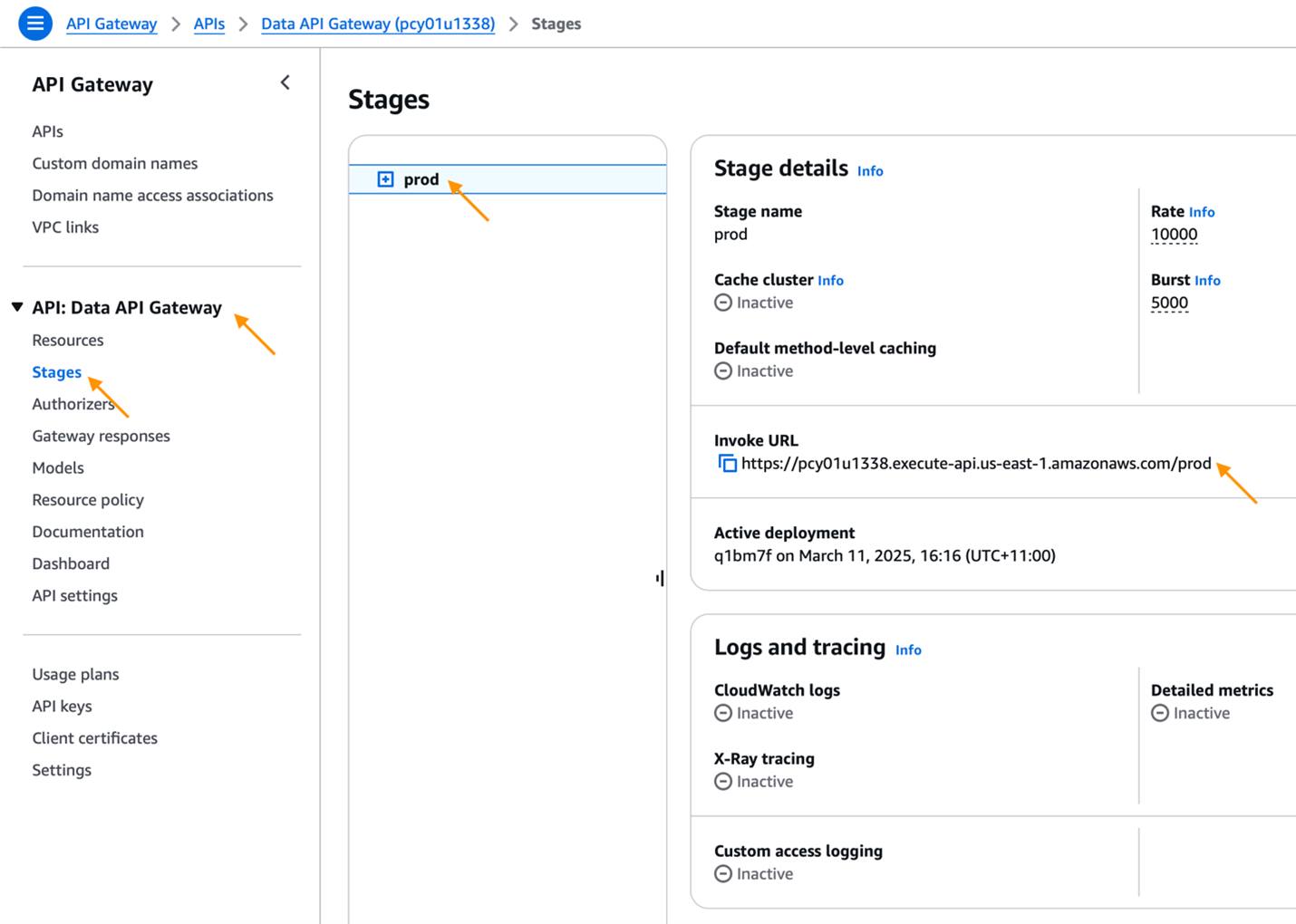Collapse the API Gateway sidebar
This screenshot has height=924, width=1296.
tap(285, 83)
